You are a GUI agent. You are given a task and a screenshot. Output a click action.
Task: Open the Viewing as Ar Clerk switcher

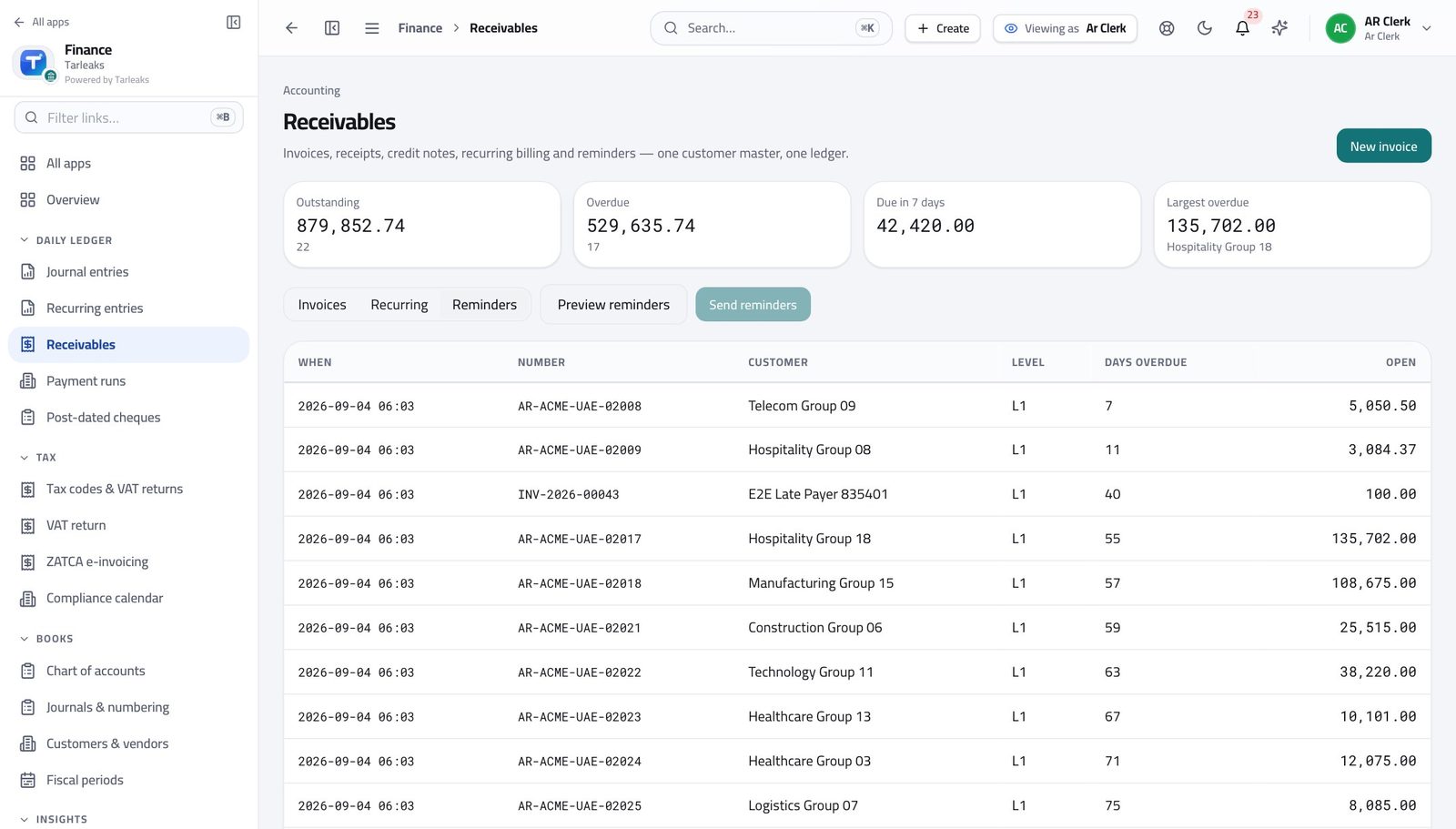click(1066, 28)
